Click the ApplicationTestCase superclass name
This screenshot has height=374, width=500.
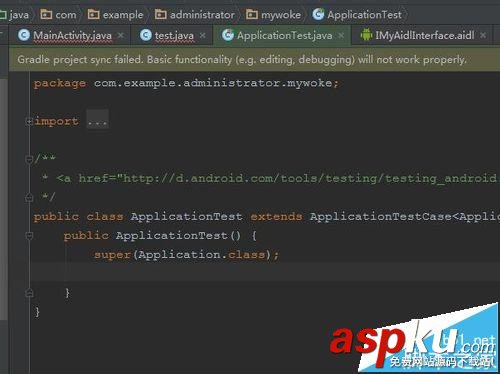click(380, 217)
